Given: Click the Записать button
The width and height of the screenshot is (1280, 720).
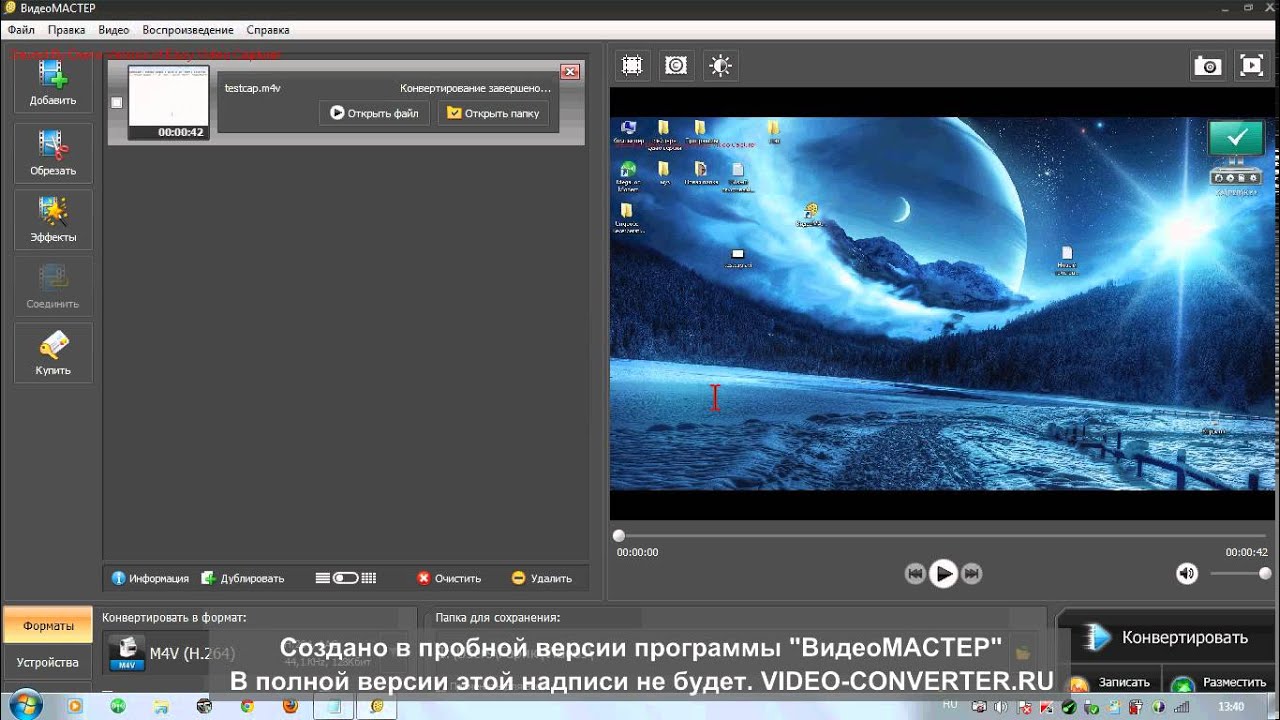Looking at the screenshot, I should click(x=1112, y=682).
